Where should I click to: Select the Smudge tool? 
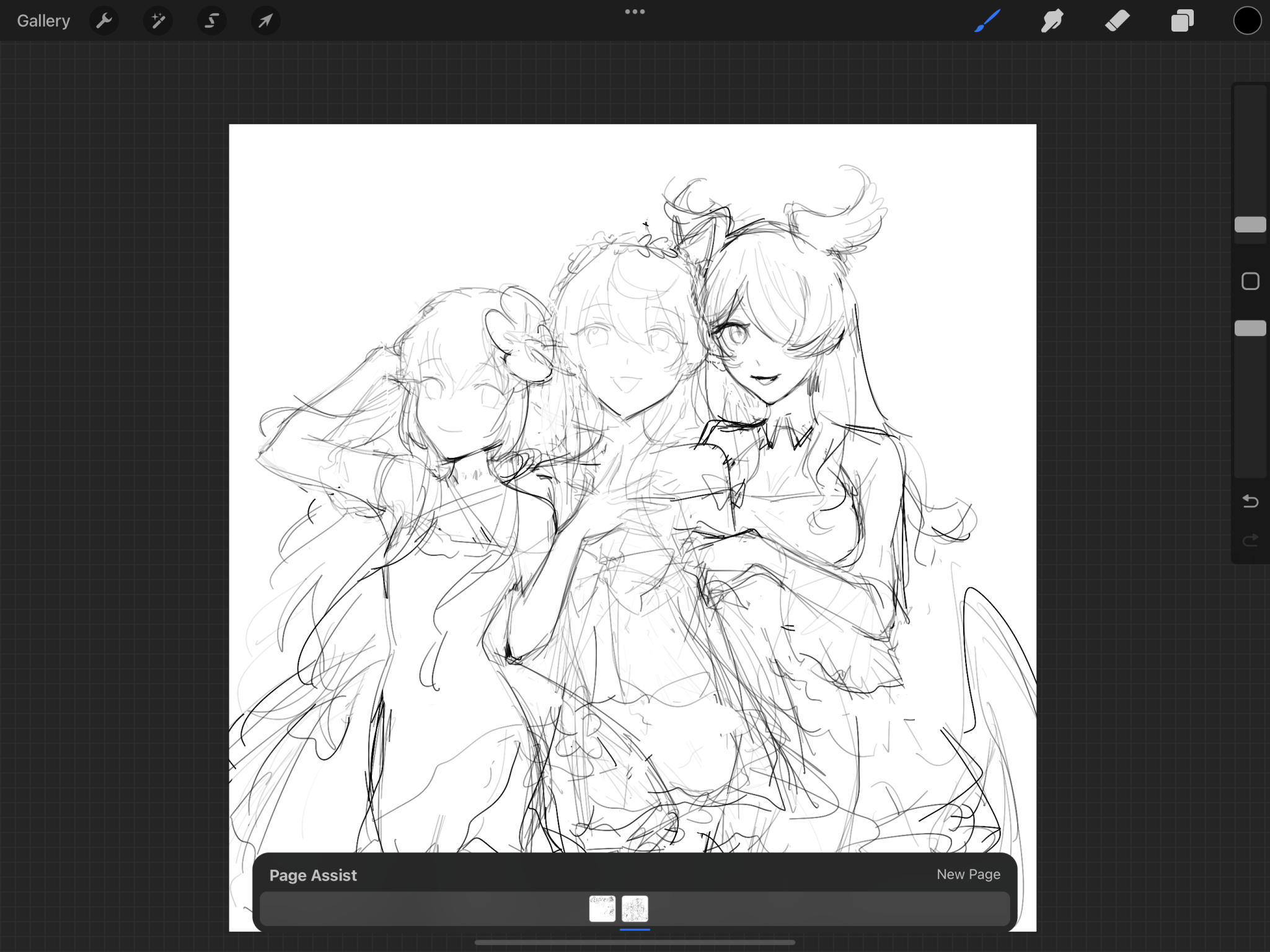click(x=1052, y=21)
